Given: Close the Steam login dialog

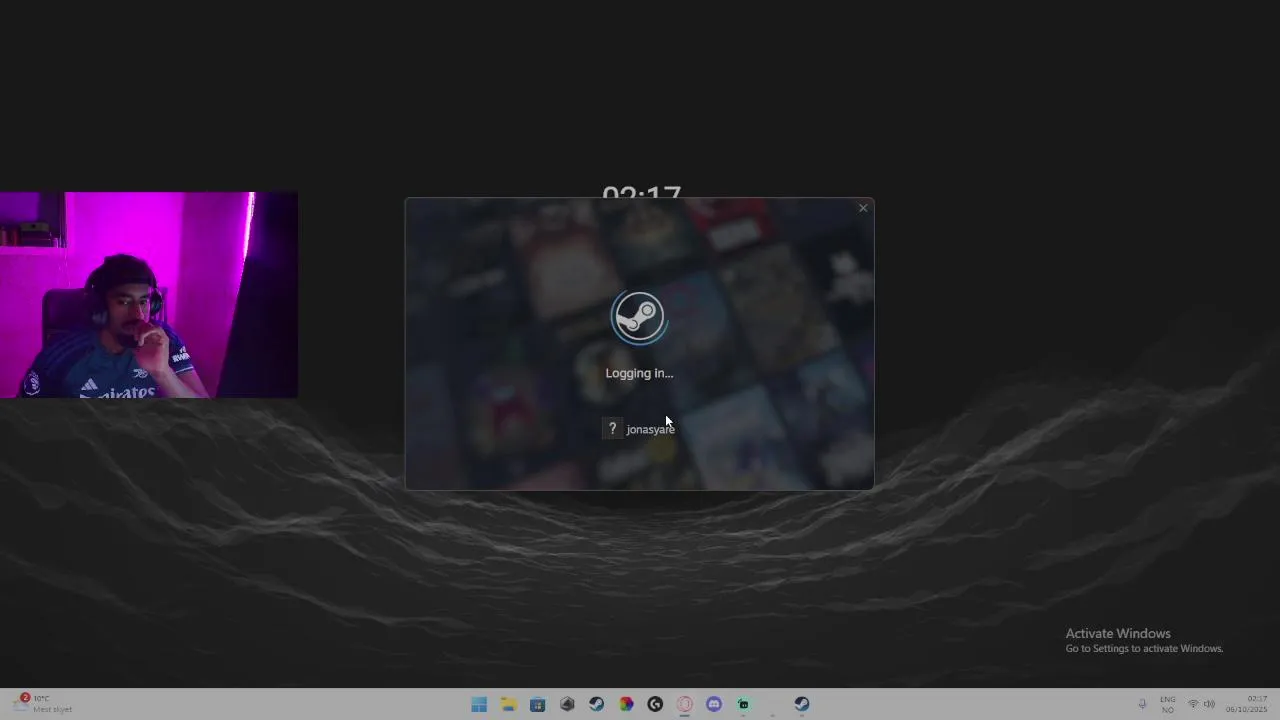Looking at the screenshot, I should click(x=863, y=208).
